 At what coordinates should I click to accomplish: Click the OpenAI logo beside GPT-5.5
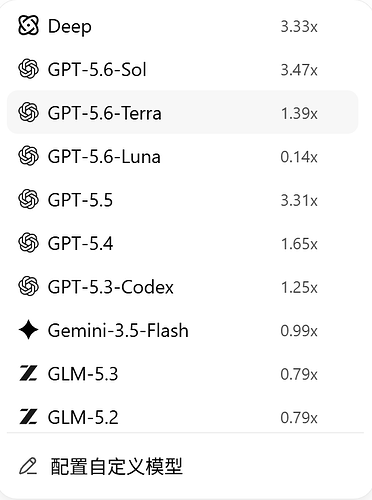point(28,199)
